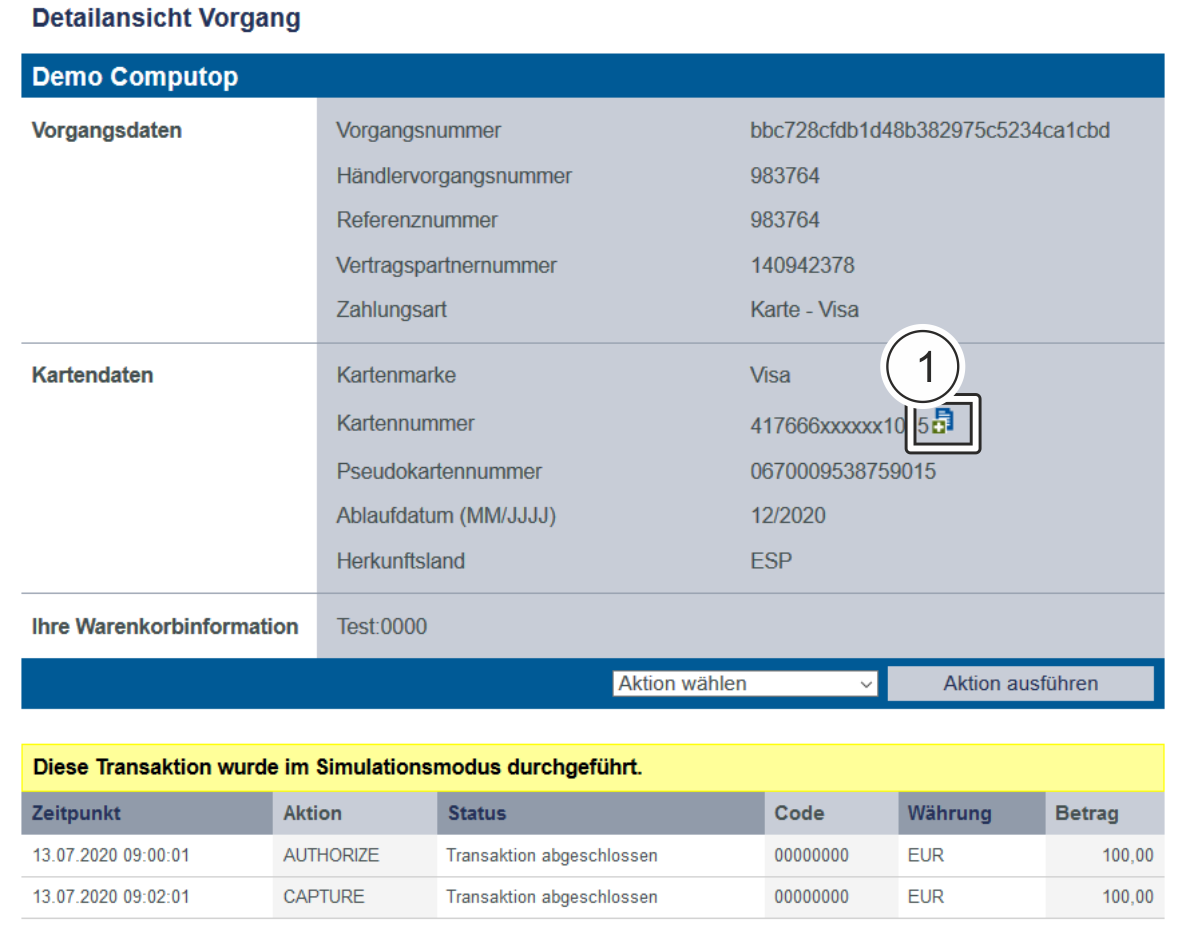Click the Betrag column header
This screenshot has width=1178, height=927.
pyautogui.click(x=1086, y=813)
